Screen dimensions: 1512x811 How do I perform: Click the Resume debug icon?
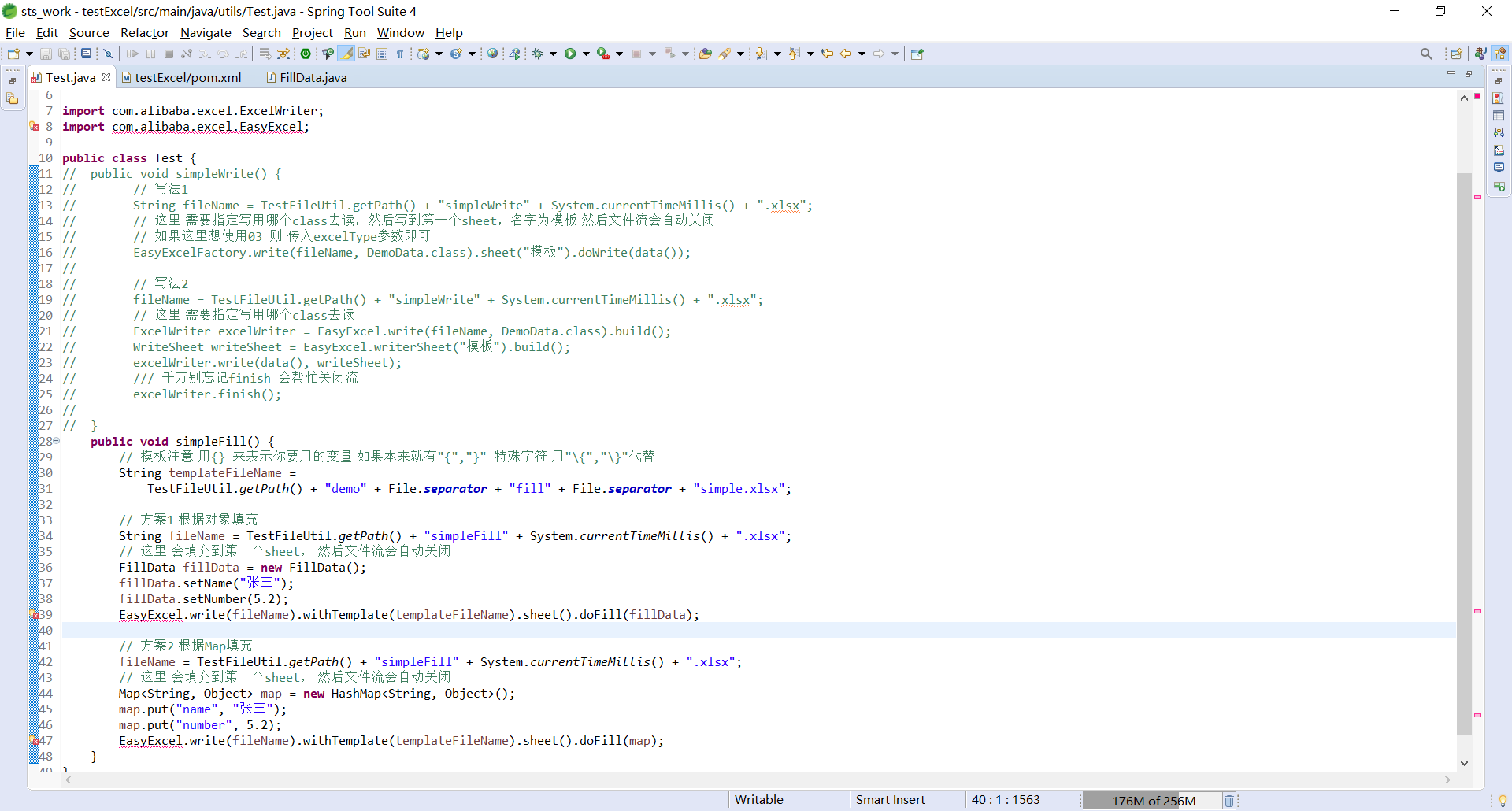pyautogui.click(x=132, y=54)
